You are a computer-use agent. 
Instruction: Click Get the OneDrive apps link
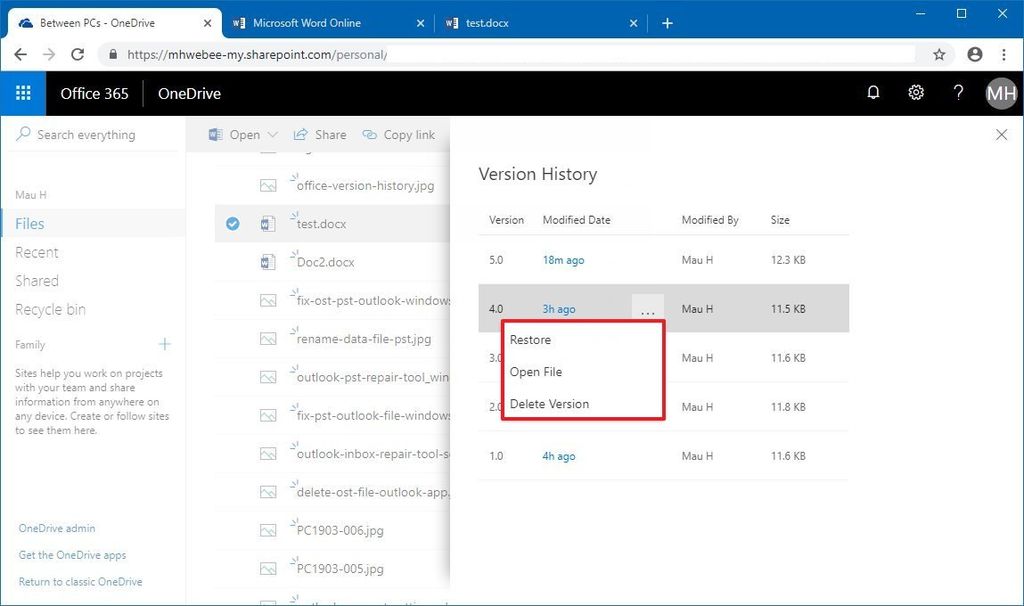72,555
